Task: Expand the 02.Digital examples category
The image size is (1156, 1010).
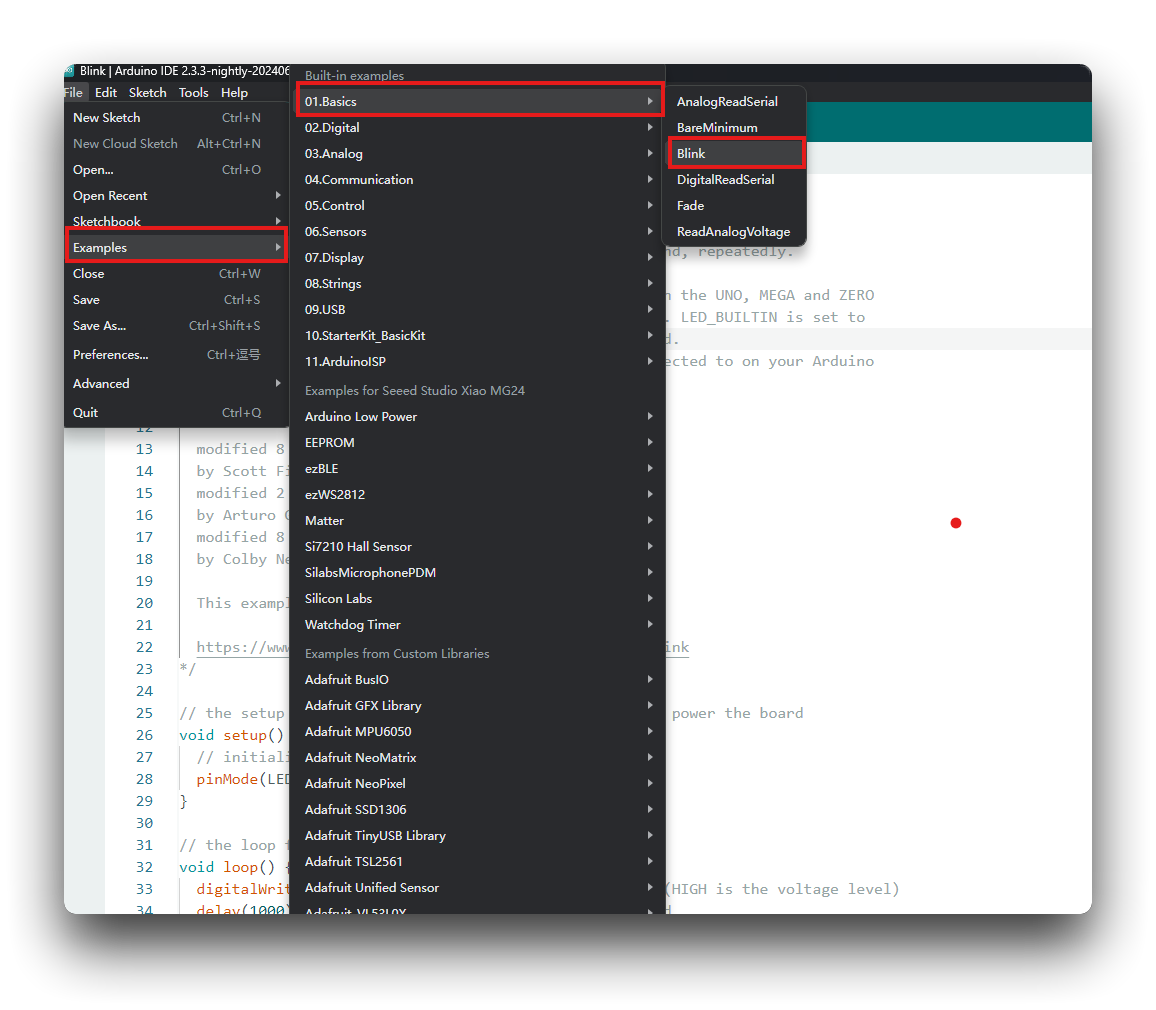Action: point(478,128)
